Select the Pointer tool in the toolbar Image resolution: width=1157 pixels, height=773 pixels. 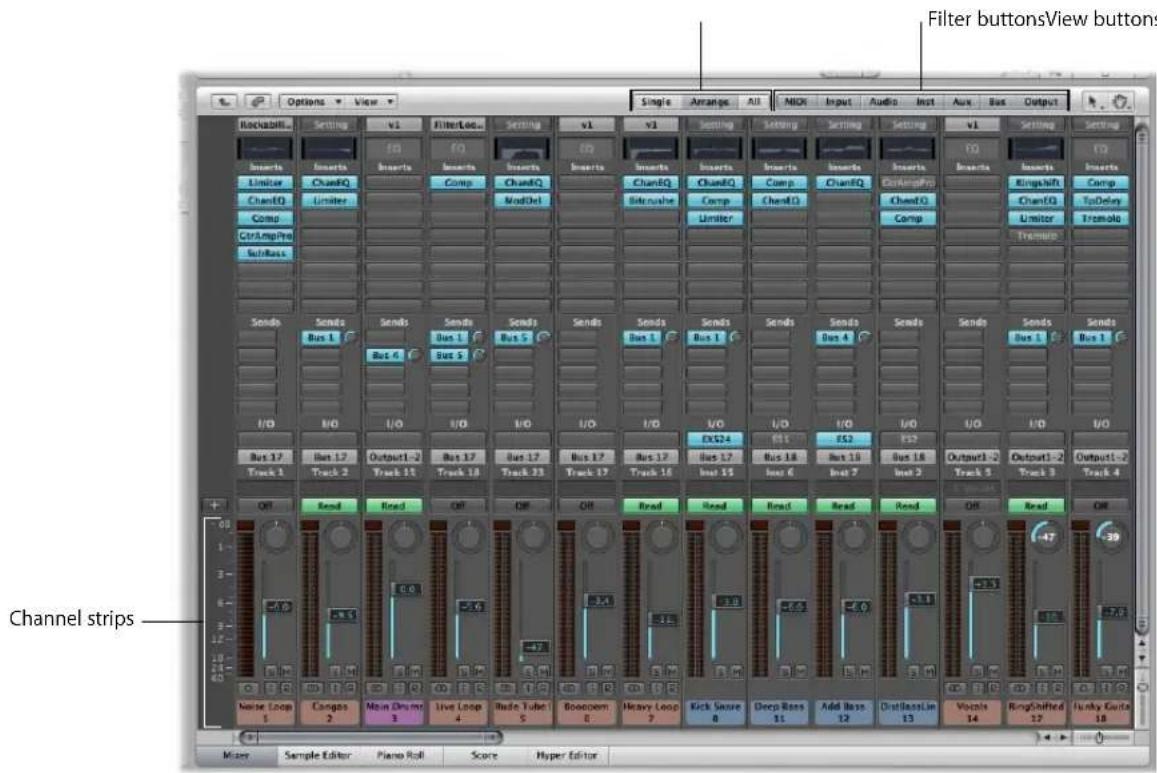(x=1094, y=102)
